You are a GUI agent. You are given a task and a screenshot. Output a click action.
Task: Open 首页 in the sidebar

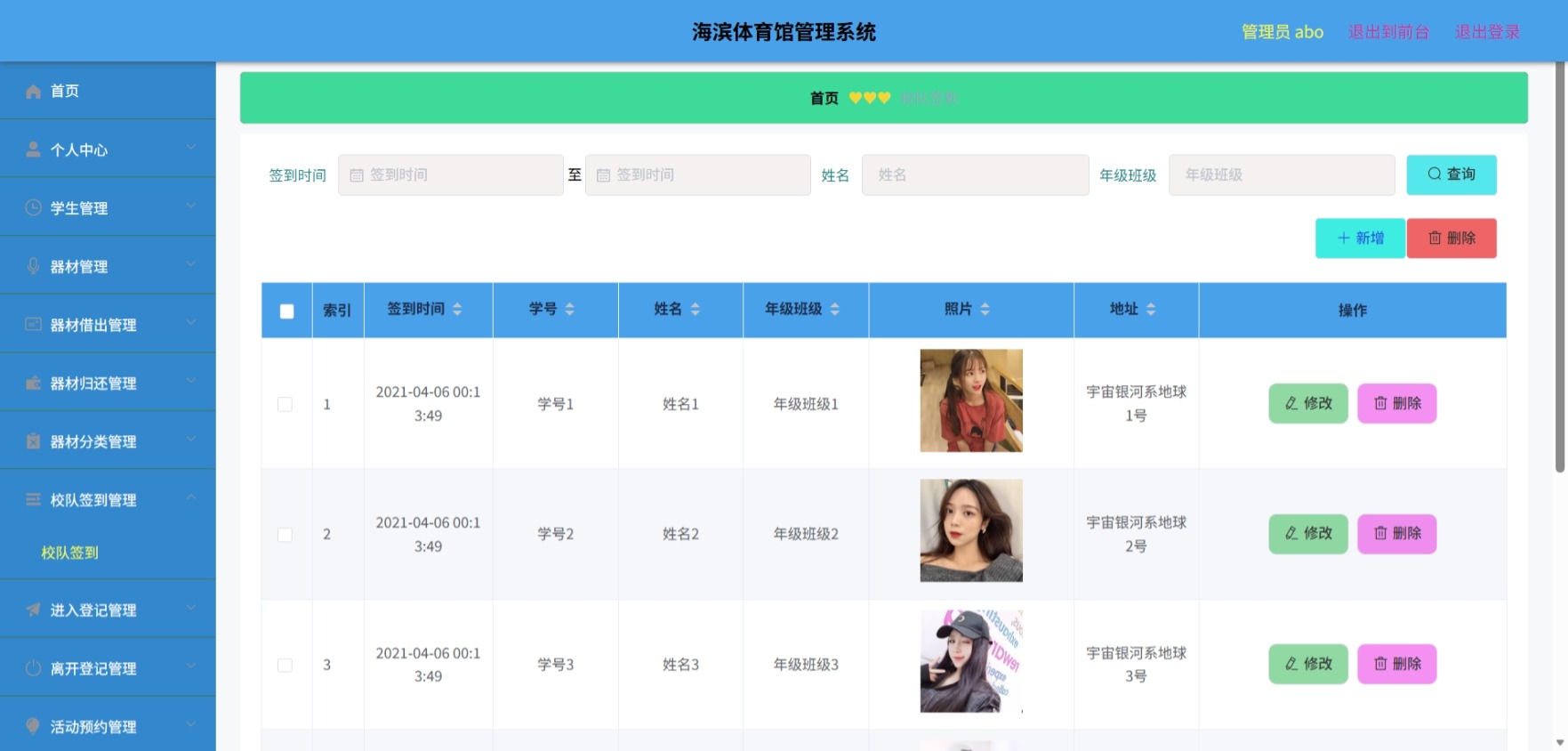tap(108, 91)
